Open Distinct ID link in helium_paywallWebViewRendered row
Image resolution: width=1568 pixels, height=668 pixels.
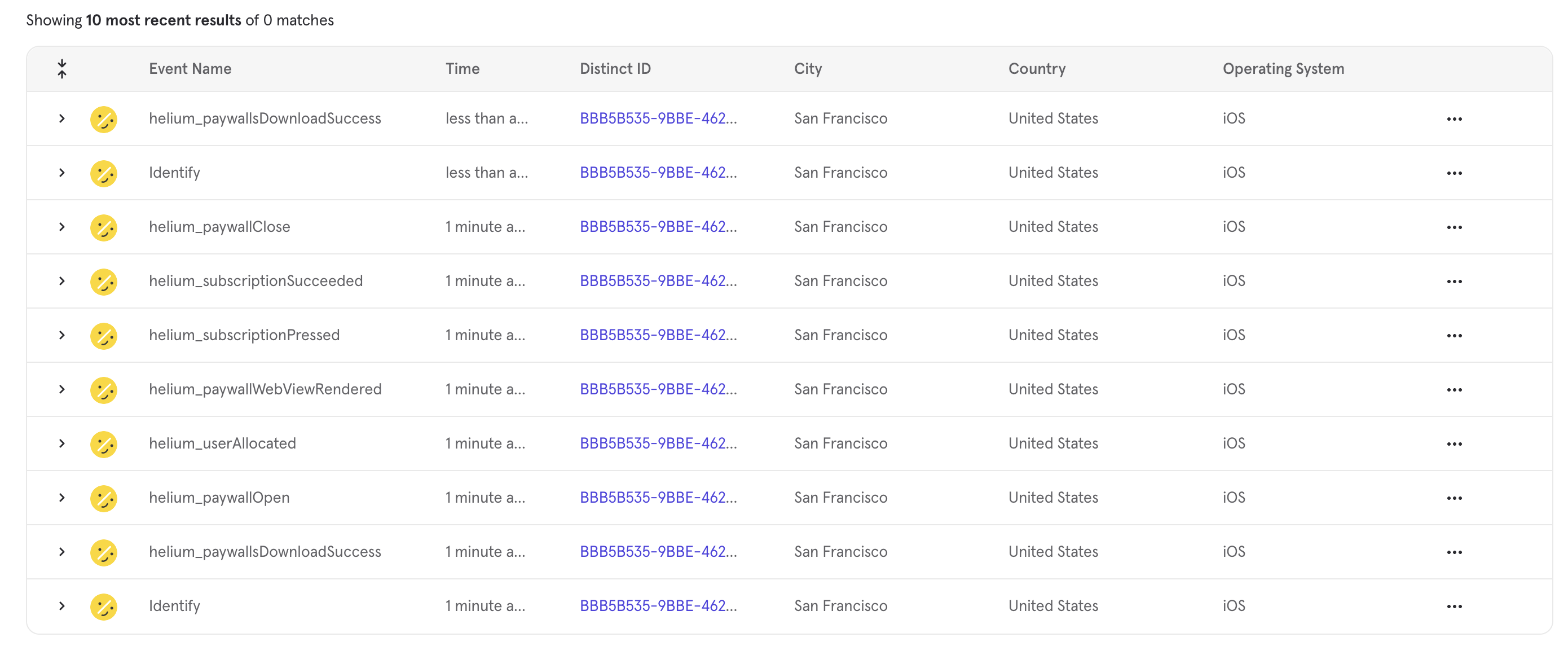658,390
